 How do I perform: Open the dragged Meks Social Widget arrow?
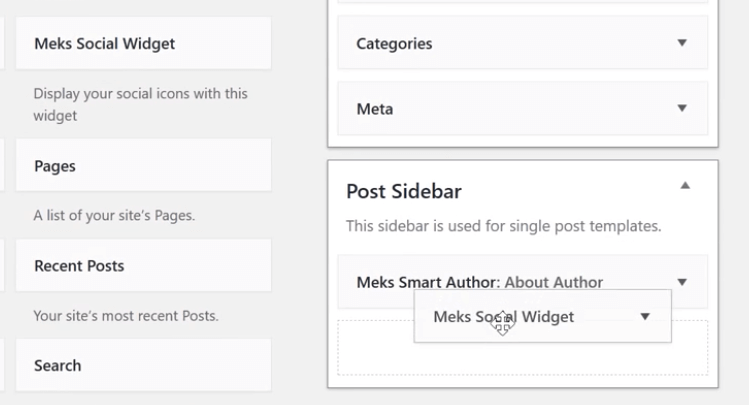pyautogui.click(x=645, y=316)
